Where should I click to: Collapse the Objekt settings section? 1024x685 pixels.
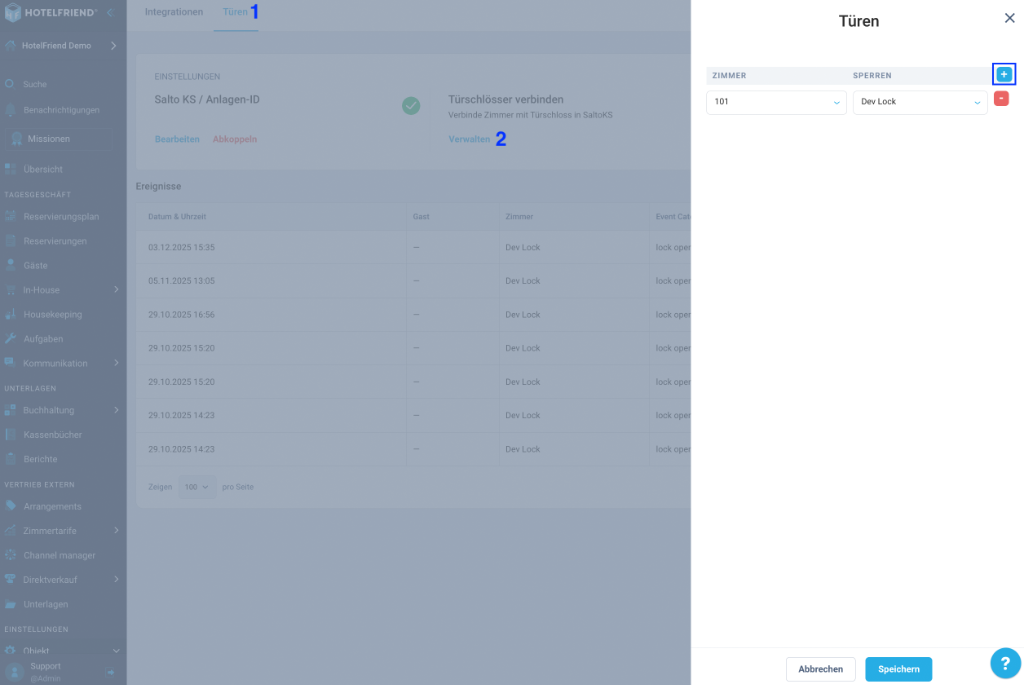coord(116,651)
